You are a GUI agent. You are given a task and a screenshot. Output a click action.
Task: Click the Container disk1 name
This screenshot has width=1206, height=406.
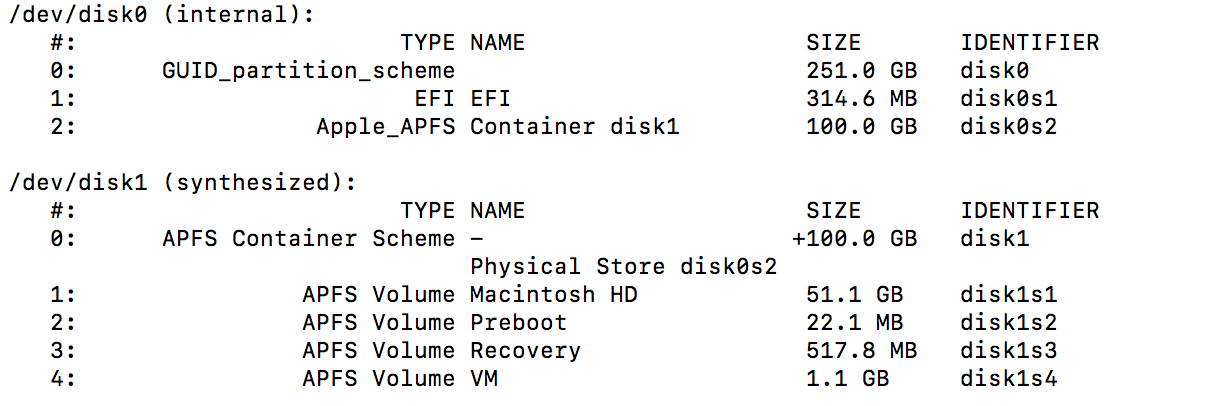coord(575,127)
